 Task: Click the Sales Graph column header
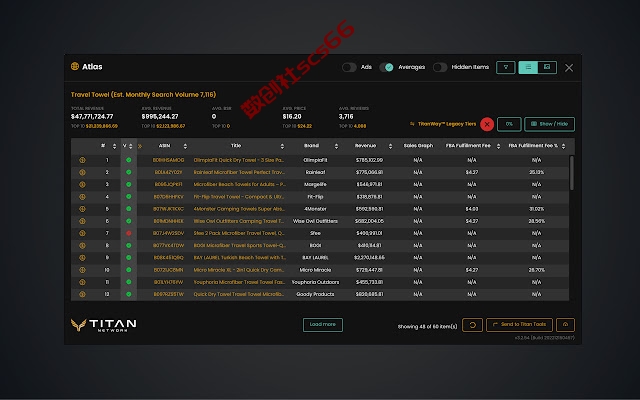pos(418,146)
